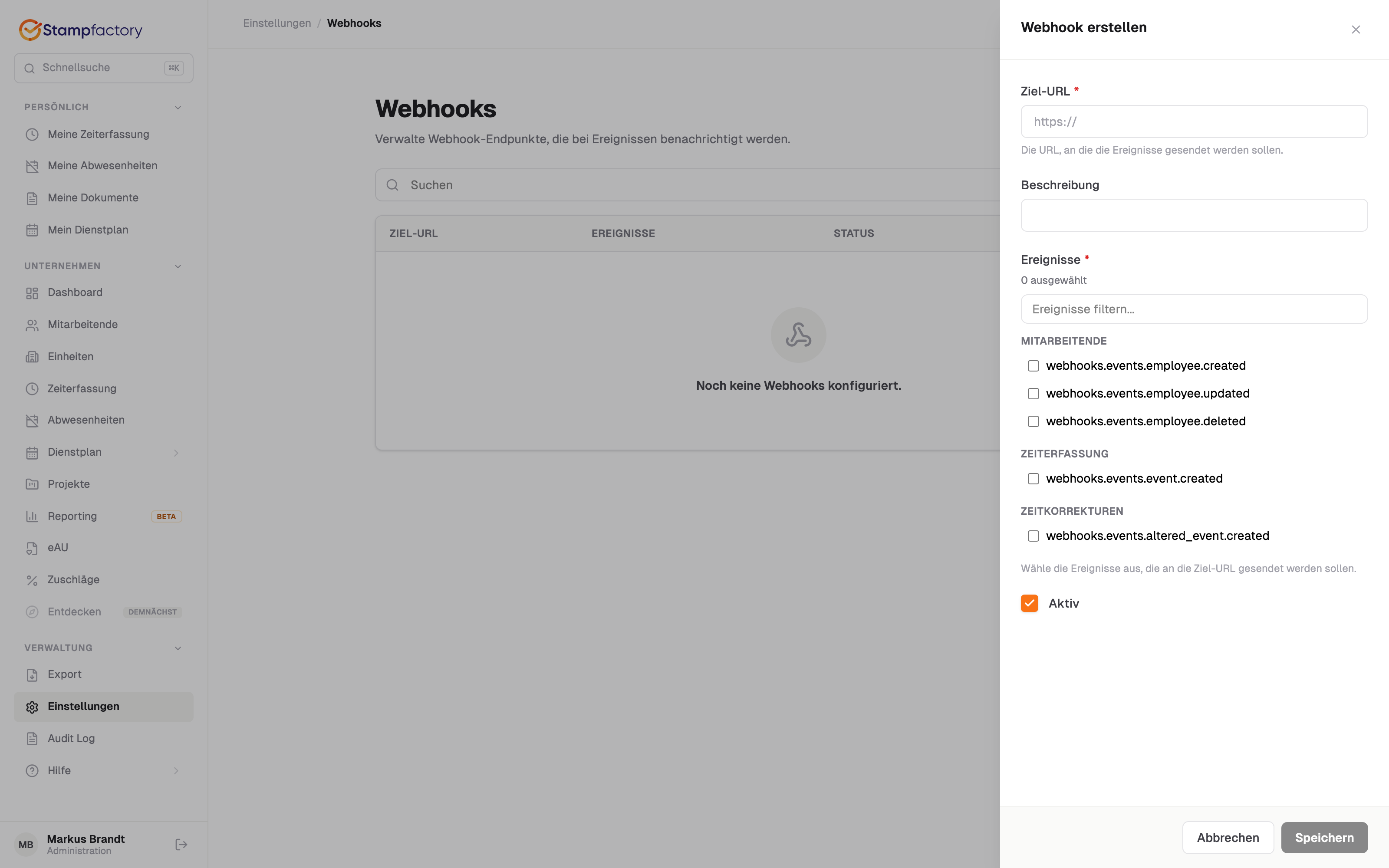Open Meine Zeiterfassung via clock icon
This screenshot has width=1389, height=868.
[32, 135]
